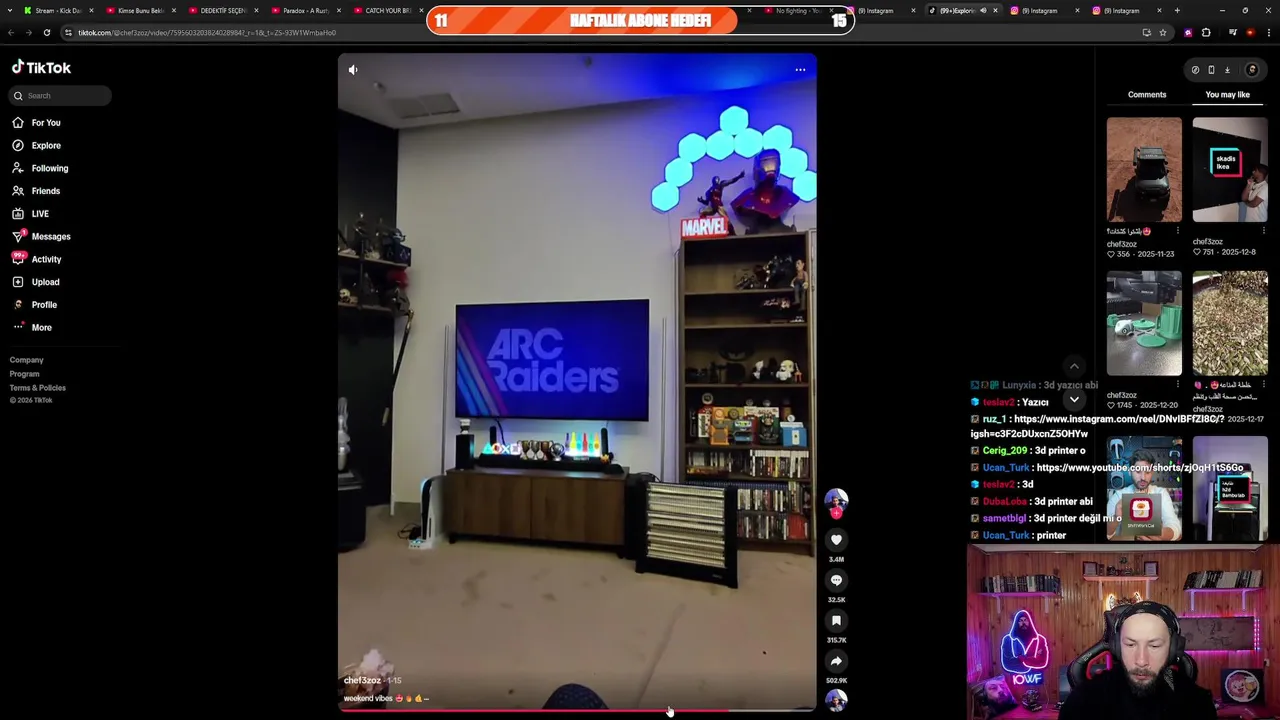1280x720 pixels.
Task: Bookmark the video with the save icon
Action: (x=836, y=621)
